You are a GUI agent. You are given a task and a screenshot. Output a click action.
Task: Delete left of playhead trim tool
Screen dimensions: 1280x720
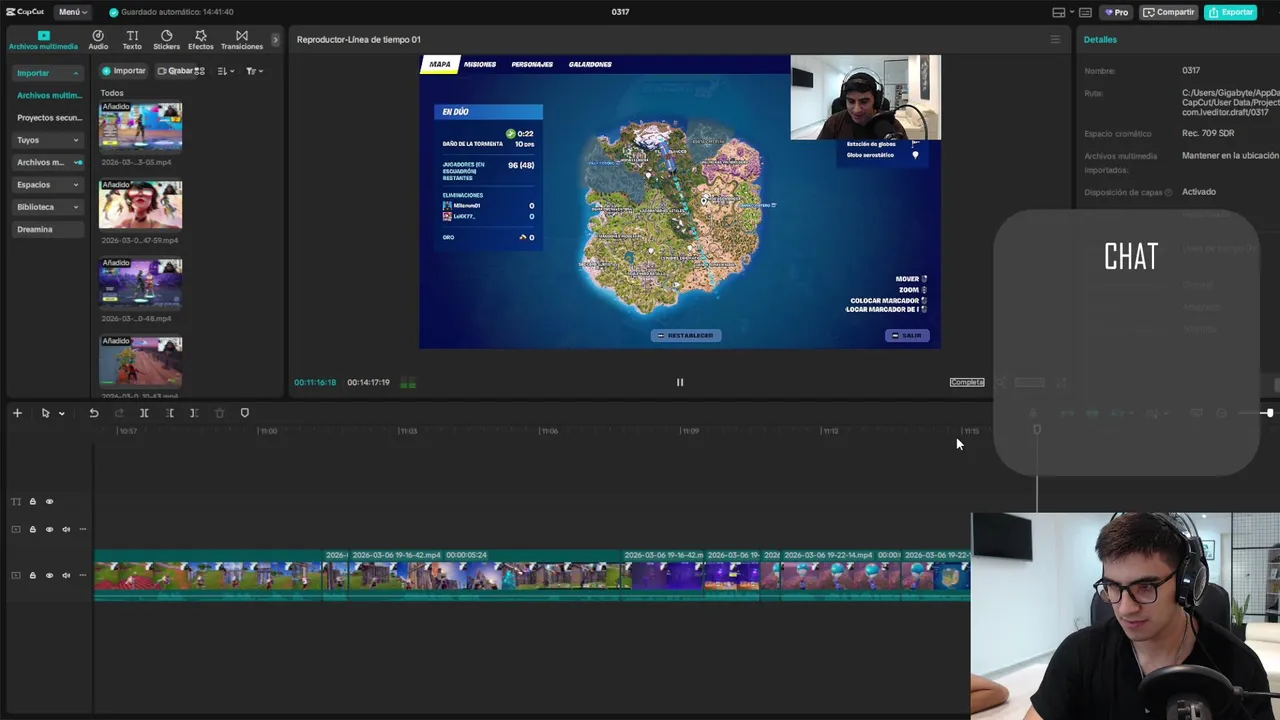pyautogui.click(x=169, y=413)
